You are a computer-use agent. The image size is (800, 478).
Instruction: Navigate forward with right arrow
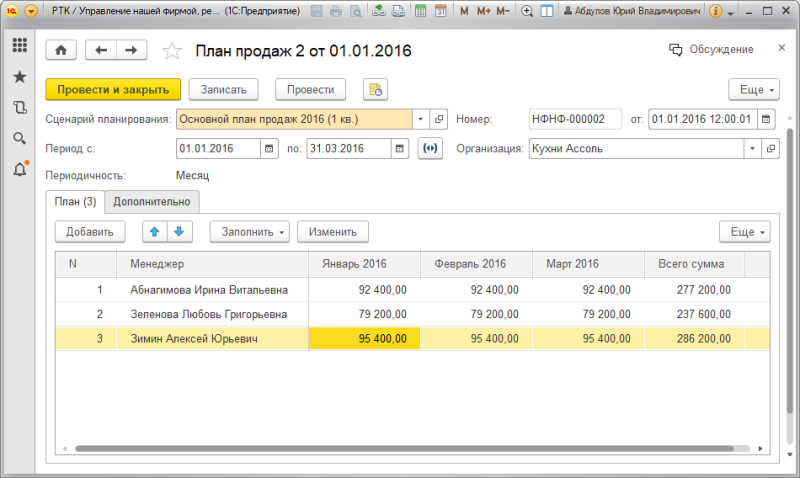click(x=132, y=50)
